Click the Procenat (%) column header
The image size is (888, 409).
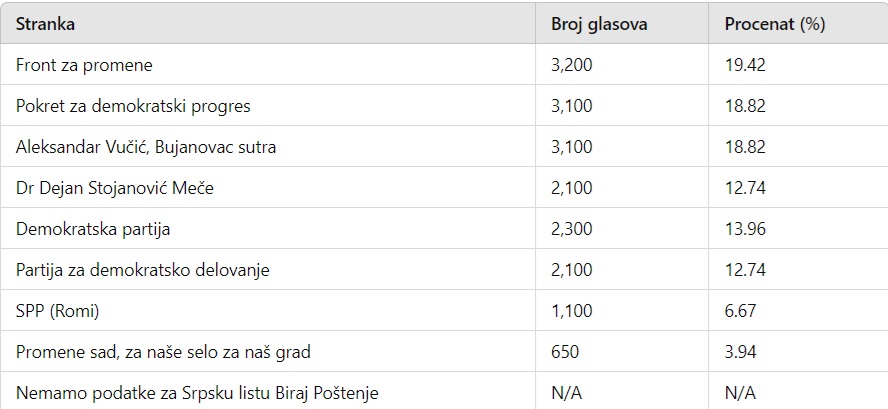pyautogui.click(x=774, y=23)
